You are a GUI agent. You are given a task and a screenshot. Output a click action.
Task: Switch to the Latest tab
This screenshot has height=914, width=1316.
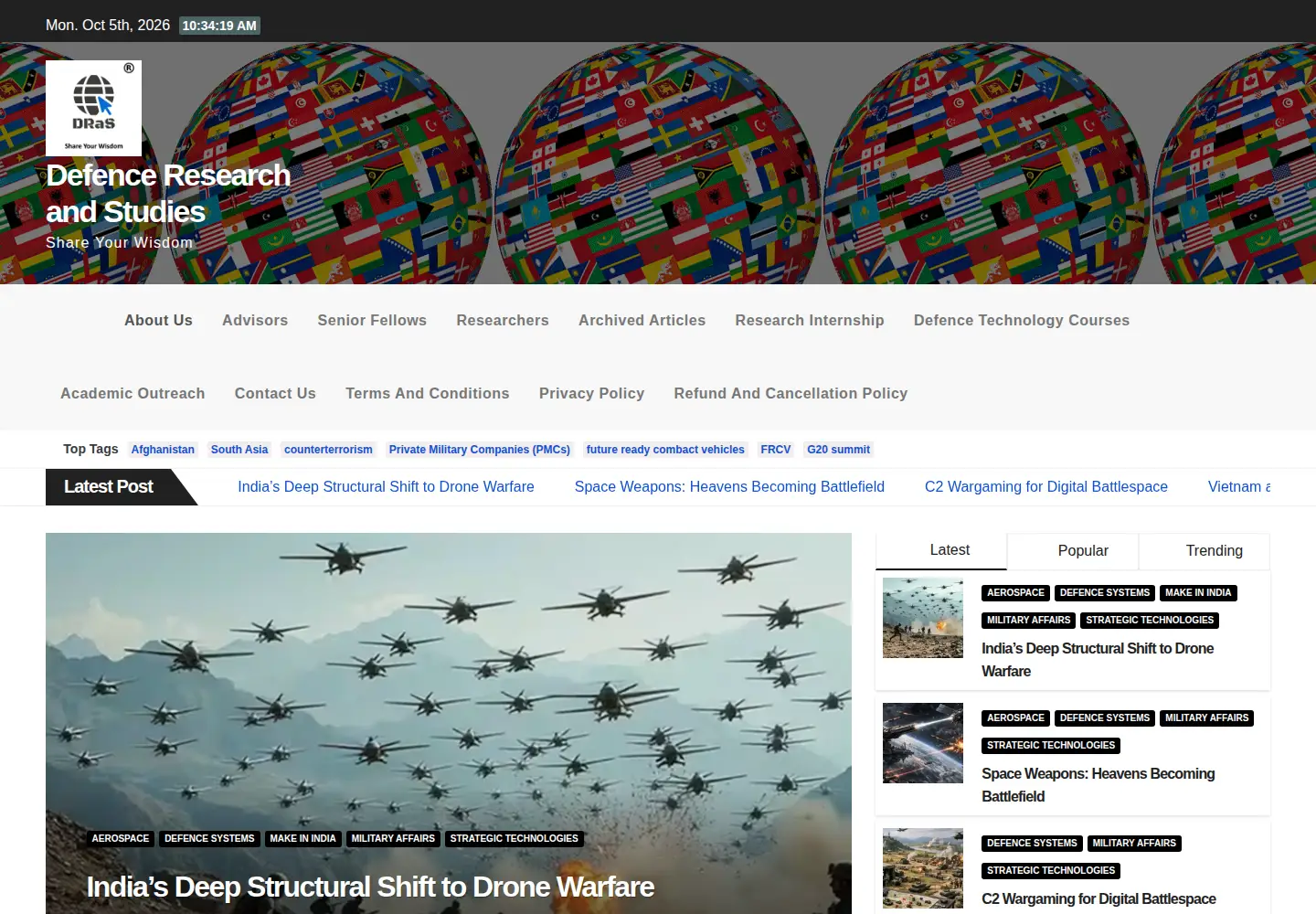coord(941,551)
